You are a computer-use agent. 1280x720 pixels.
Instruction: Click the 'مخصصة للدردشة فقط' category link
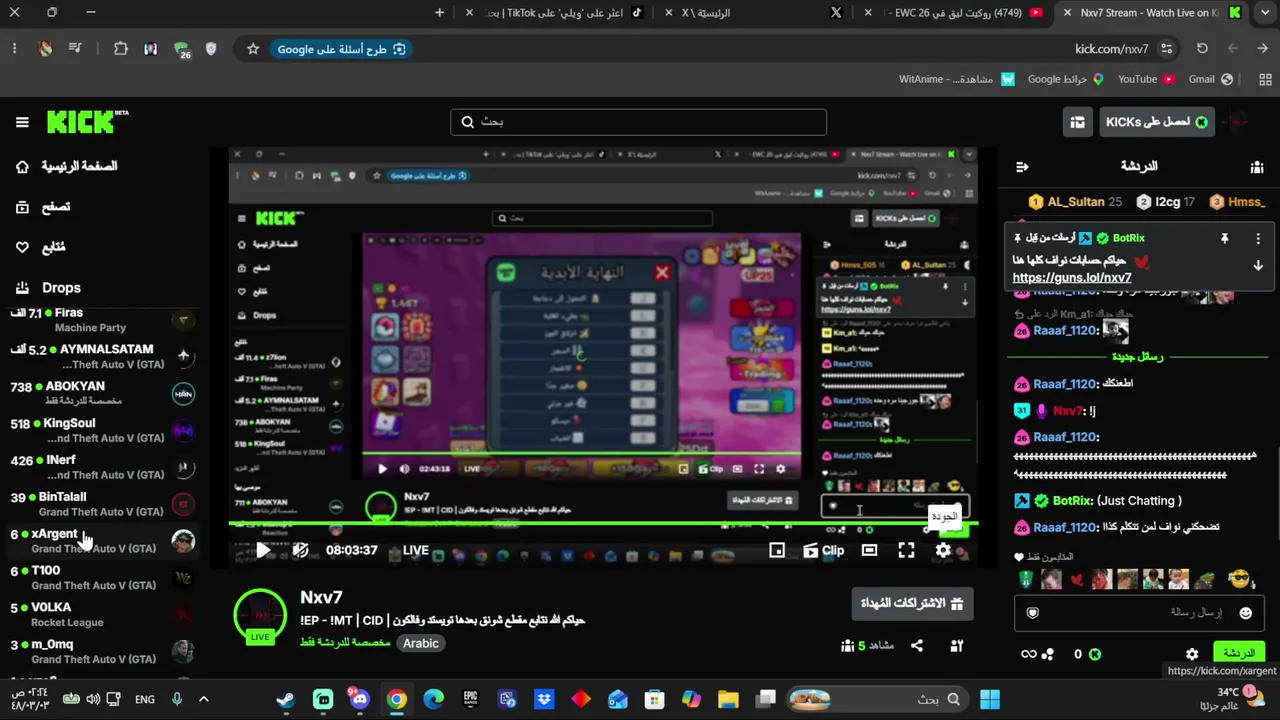pyautogui.click(x=345, y=643)
